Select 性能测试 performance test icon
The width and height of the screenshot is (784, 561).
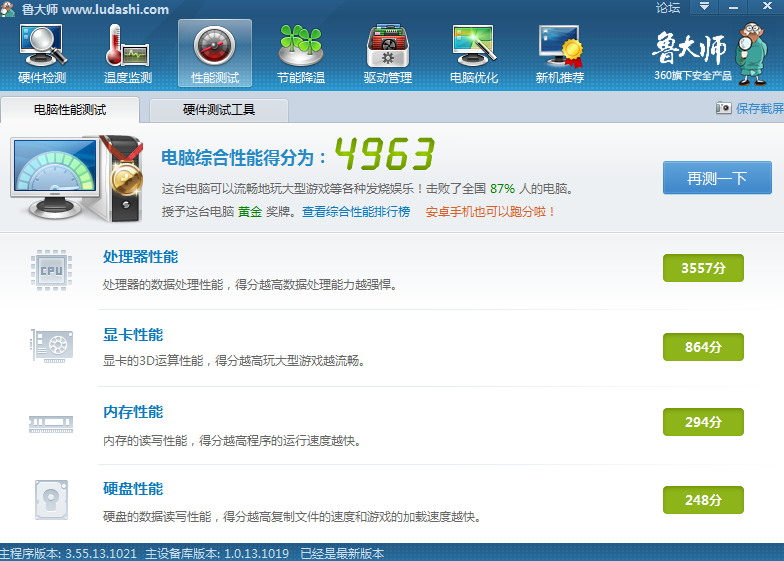point(215,54)
